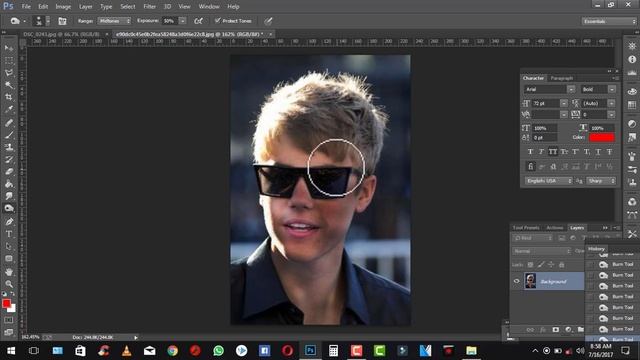Select the Burn tool in the left toolbar
This screenshot has width=640, height=360.
9,208
